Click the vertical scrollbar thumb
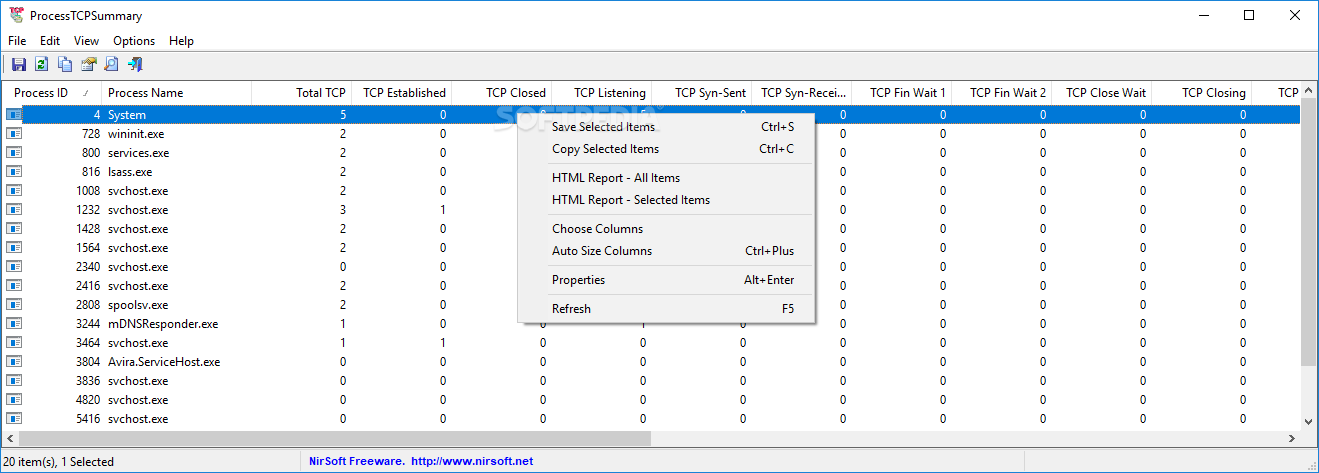Image resolution: width=1319 pixels, height=473 pixels. 1309,231
